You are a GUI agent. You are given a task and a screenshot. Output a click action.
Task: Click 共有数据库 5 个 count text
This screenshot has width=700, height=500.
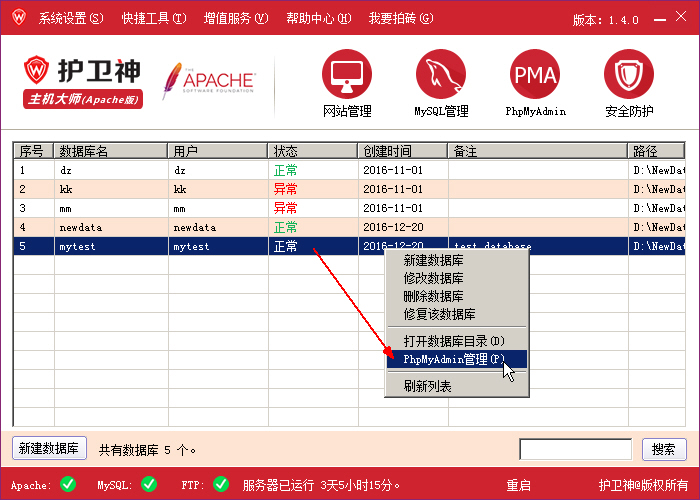click(148, 450)
